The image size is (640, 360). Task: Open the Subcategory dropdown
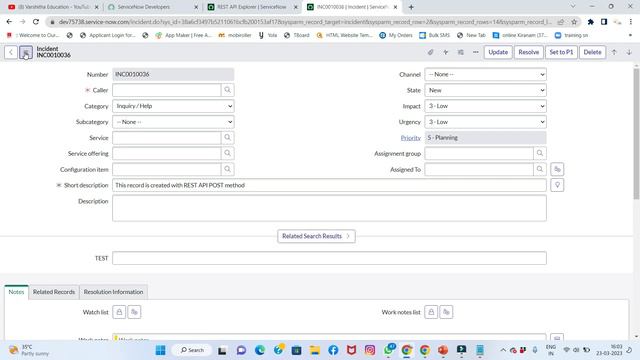click(x=173, y=122)
